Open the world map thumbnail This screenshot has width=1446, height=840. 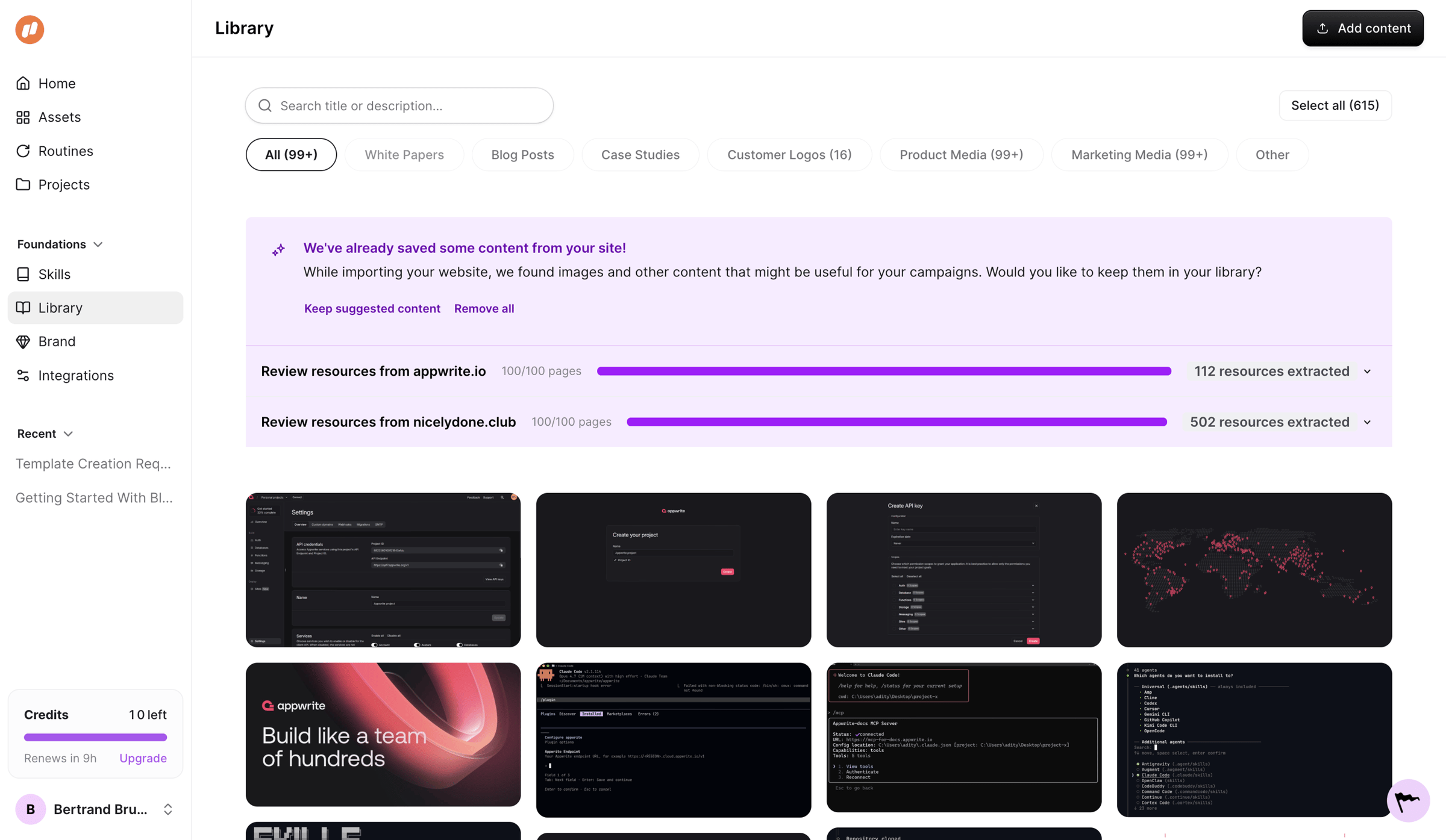click(1254, 570)
